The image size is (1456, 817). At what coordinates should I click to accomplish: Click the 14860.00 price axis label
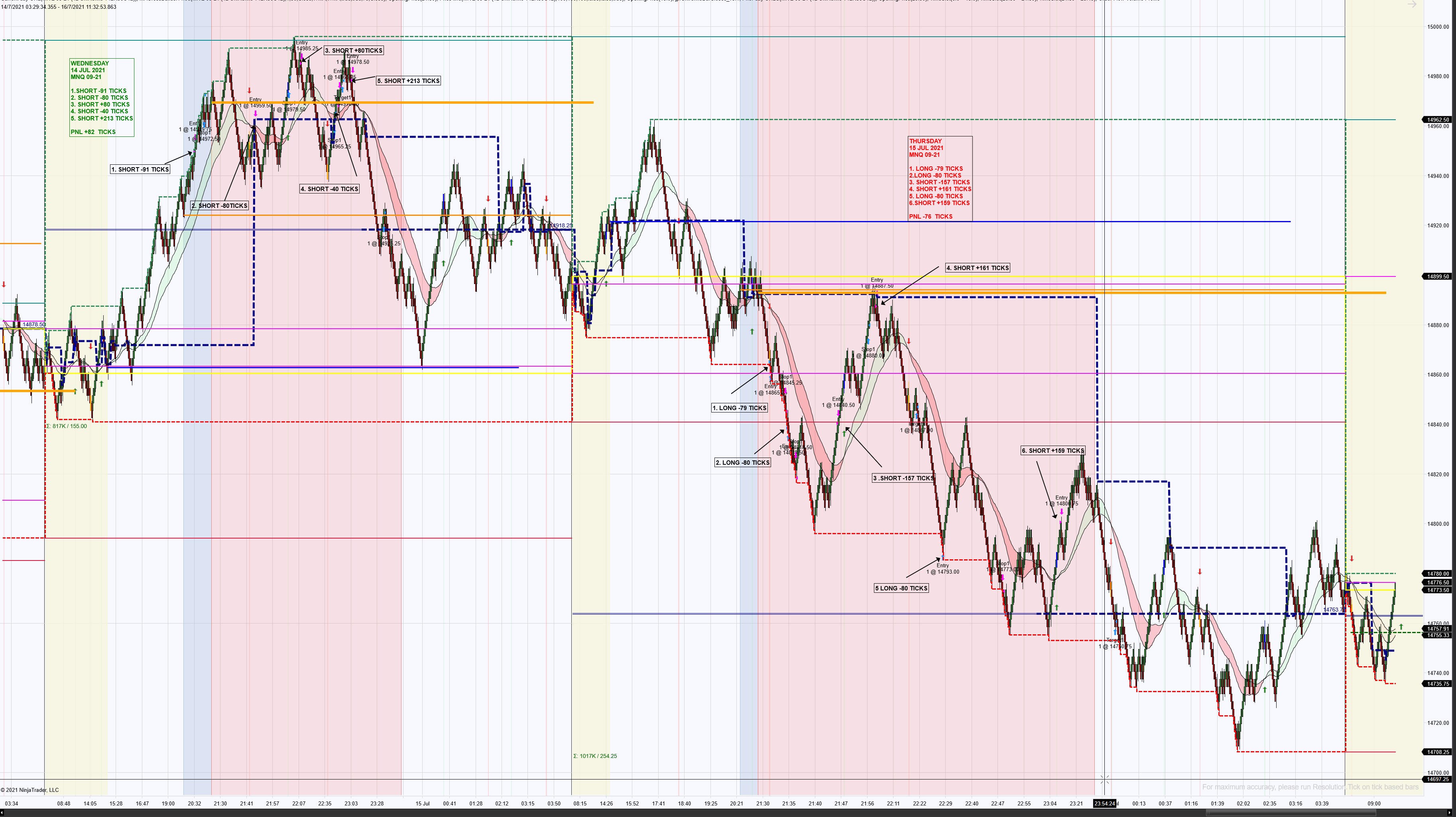tap(1438, 375)
